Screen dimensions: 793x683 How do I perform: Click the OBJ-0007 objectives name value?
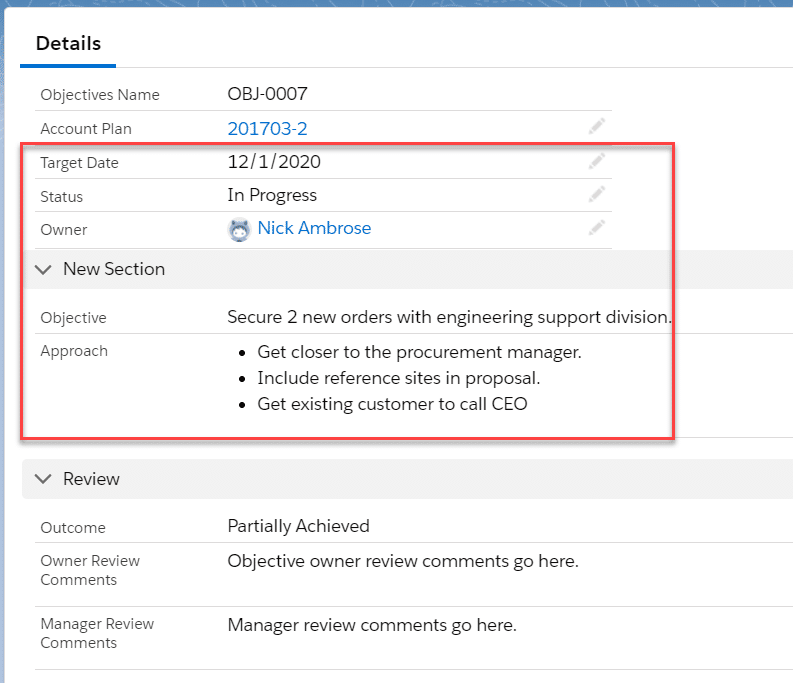(267, 94)
